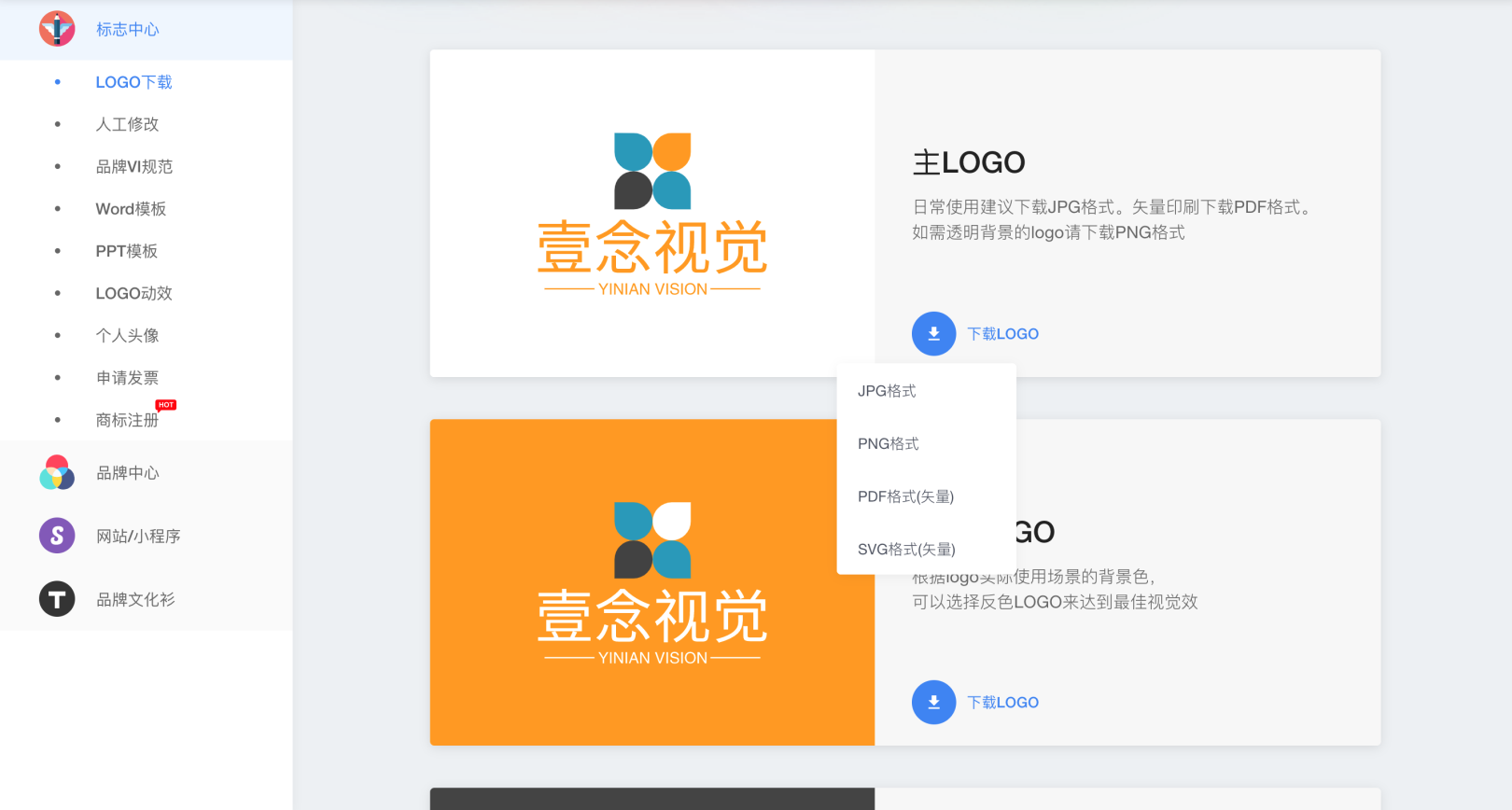Open Word模板 sidebar item
1512x810 pixels.
[131, 209]
